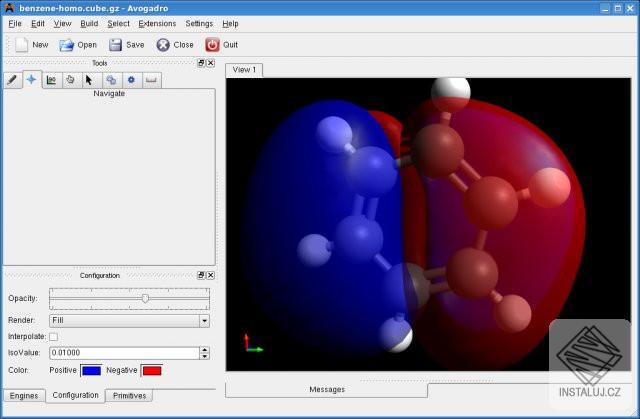Open the Extensions menu
The height and width of the screenshot is (419, 640).
pyautogui.click(x=157, y=24)
